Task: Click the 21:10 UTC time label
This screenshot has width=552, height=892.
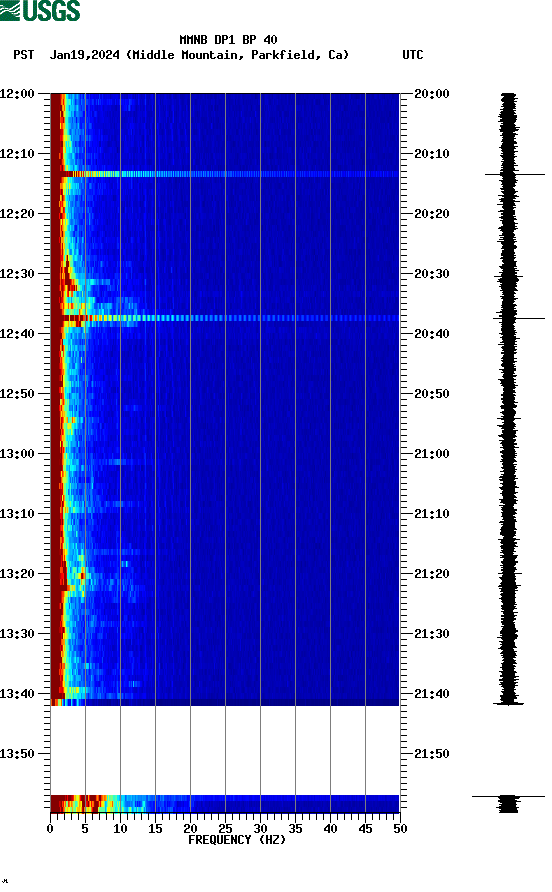Action: [x=432, y=514]
